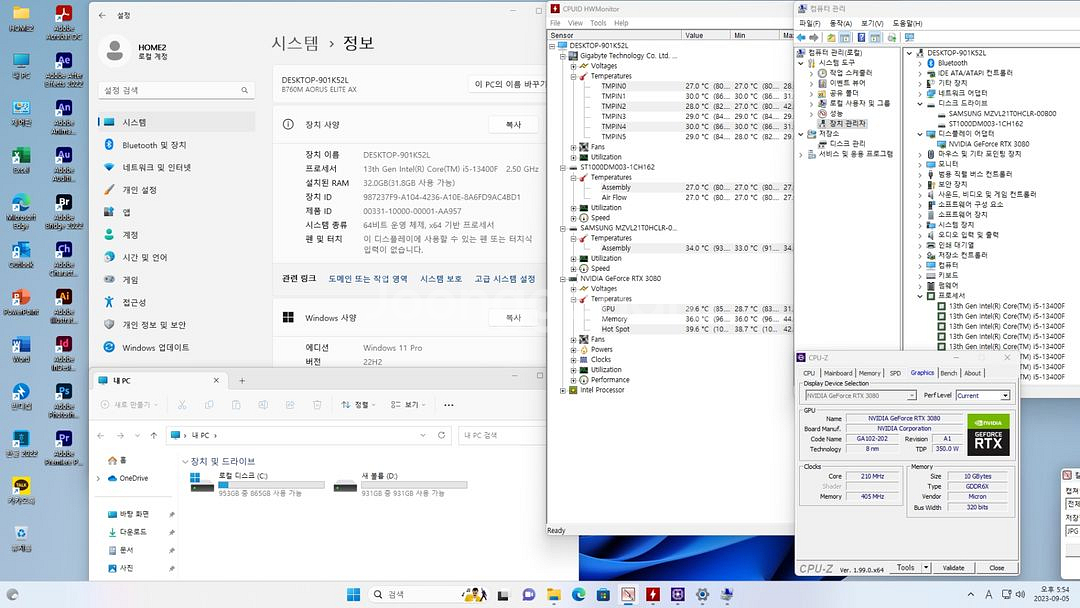Click the 복사 button beside 장치 사양
1080x608 pixels.
click(513, 125)
